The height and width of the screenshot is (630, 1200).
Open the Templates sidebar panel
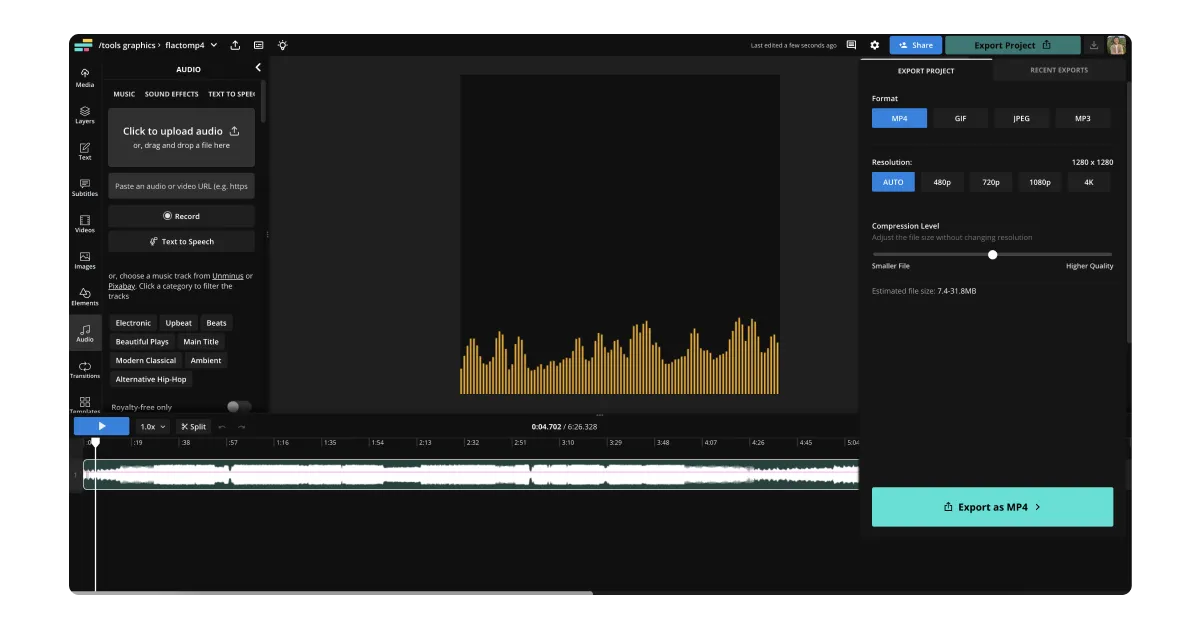pos(85,405)
